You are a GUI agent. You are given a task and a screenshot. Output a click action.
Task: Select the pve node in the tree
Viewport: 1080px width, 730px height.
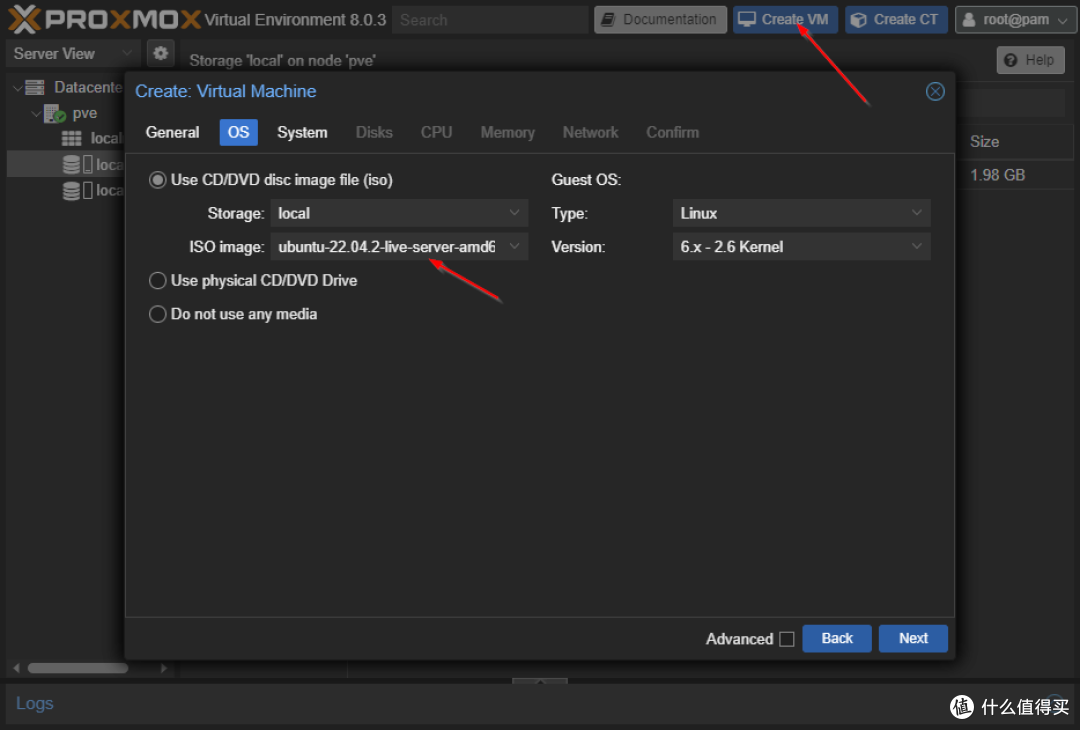click(x=85, y=114)
